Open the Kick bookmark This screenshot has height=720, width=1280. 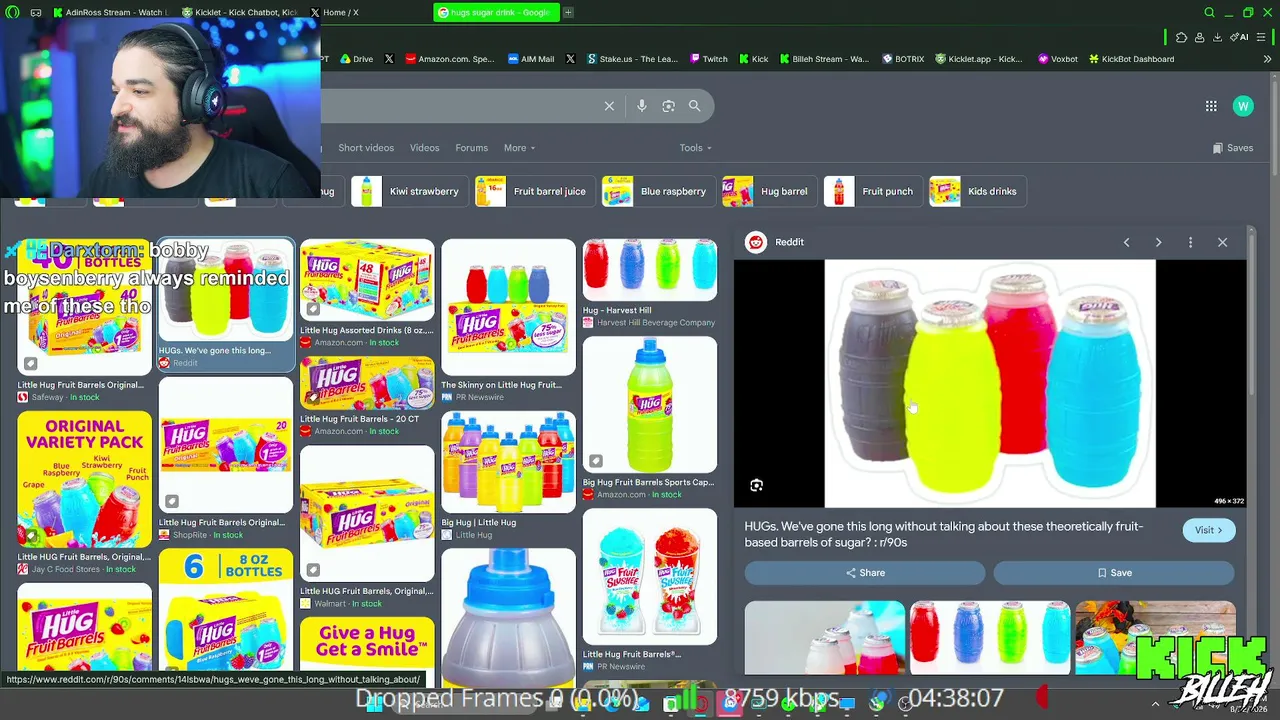tap(753, 59)
